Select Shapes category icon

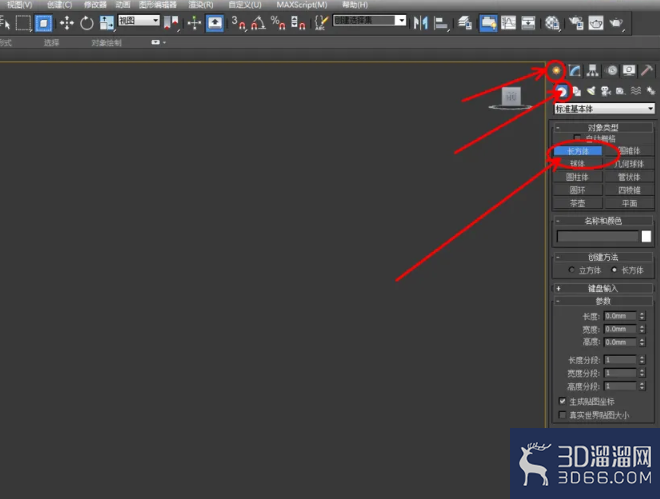[x=577, y=91]
